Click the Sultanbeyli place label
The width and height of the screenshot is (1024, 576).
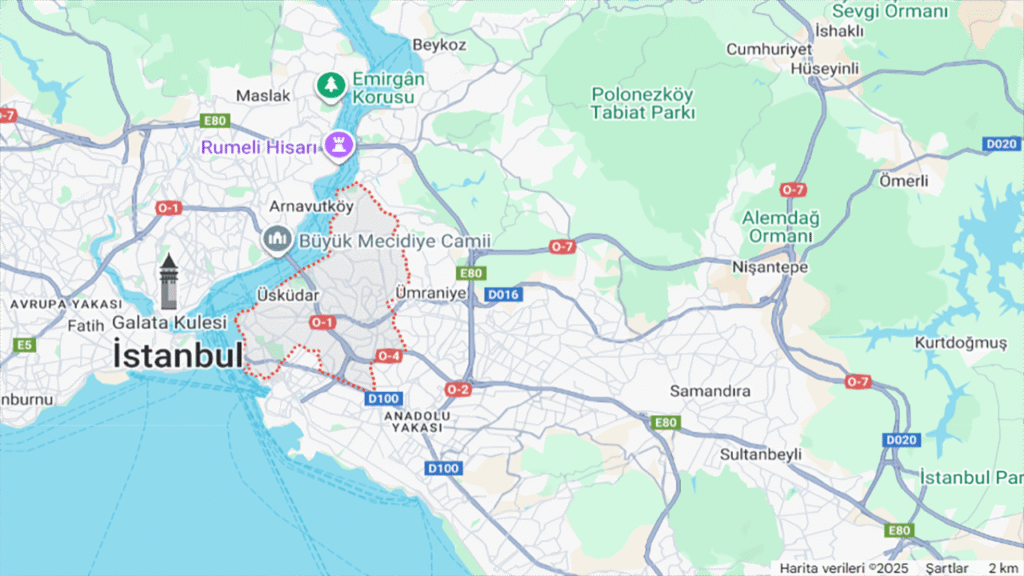click(760, 455)
